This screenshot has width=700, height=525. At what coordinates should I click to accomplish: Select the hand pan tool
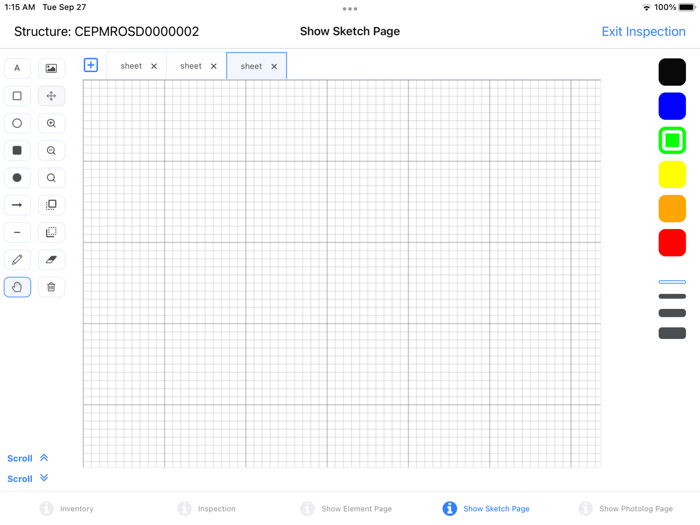coord(17,287)
